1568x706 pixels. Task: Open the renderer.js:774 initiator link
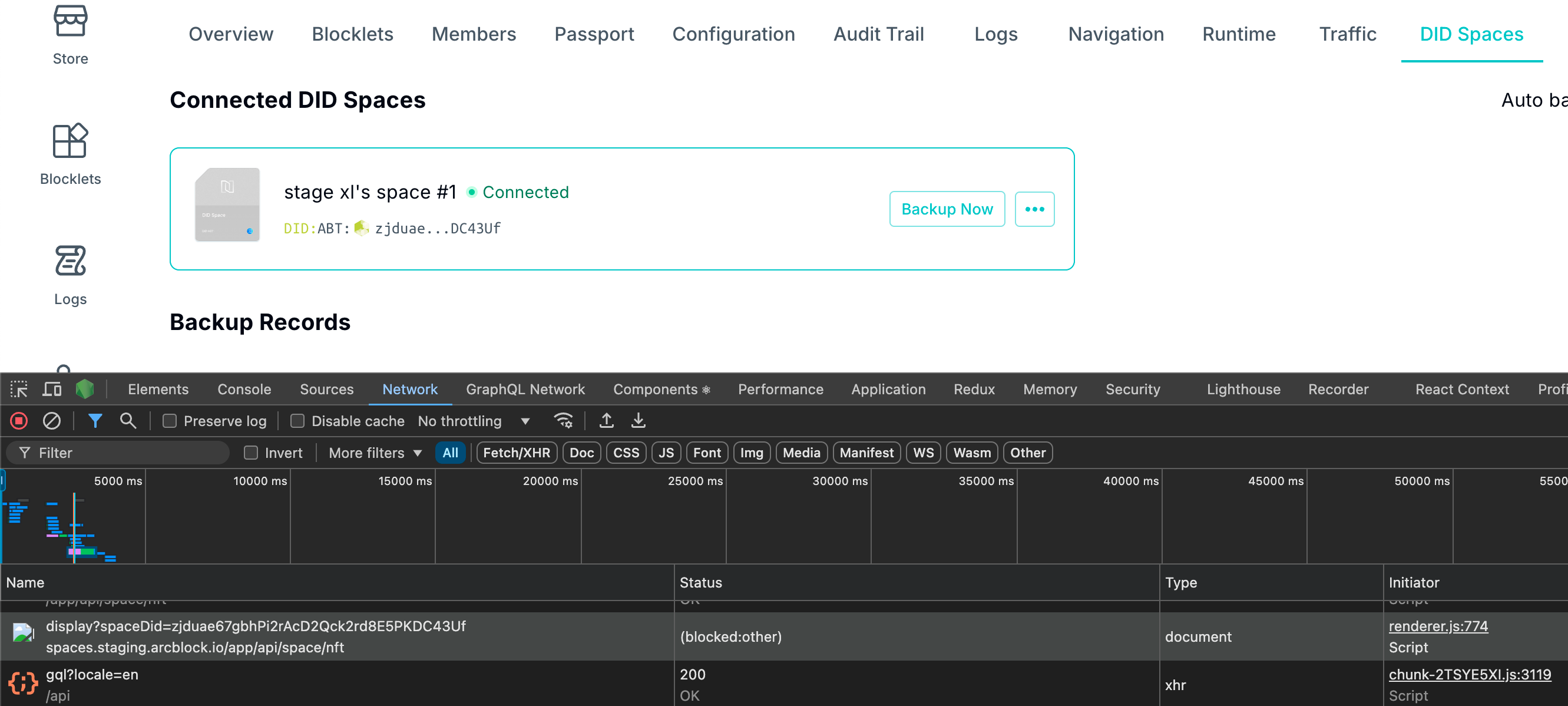pyautogui.click(x=1438, y=626)
